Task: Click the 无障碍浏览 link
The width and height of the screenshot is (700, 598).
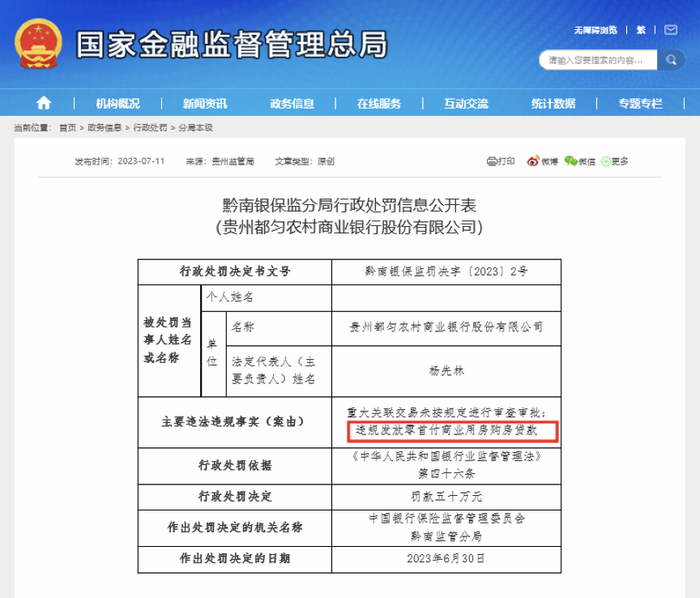Action: click(x=596, y=30)
